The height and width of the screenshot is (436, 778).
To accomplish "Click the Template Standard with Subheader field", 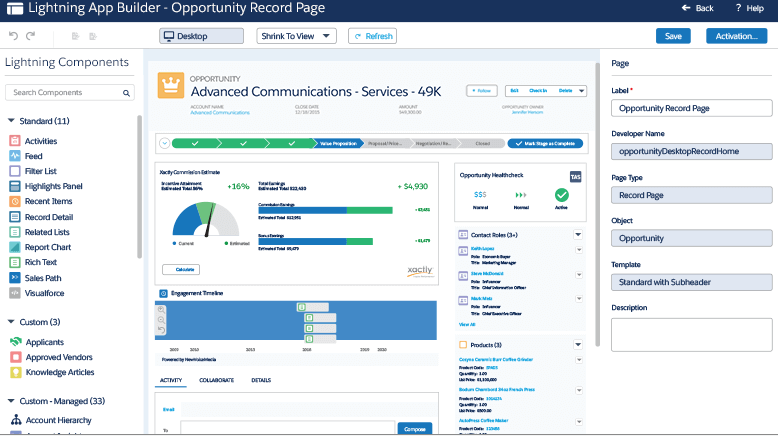I will (692, 282).
